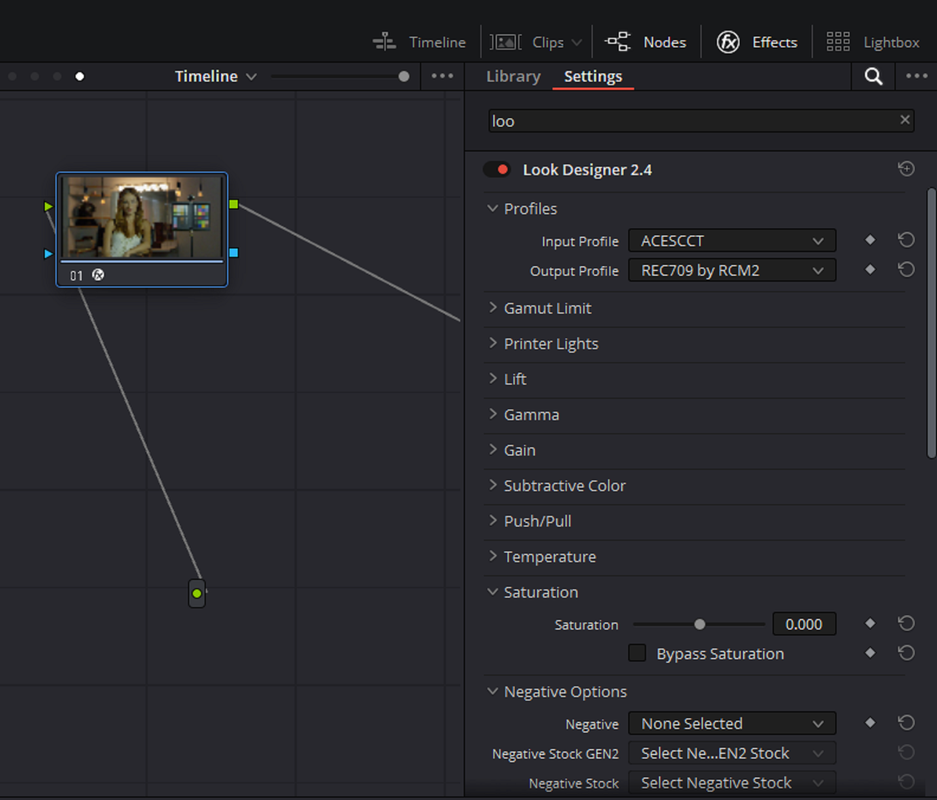Enable the Bypass Saturation checkbox
Image resolution: width=937 pixels, height=800 pixels.
coord(637,653)
